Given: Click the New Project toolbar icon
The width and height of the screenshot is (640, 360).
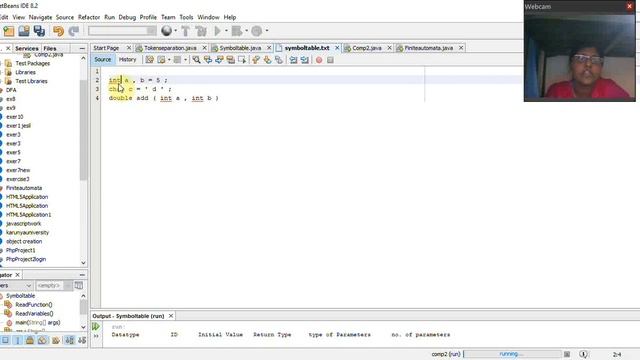Looking at the screenshot, I should [x=9, y=31].
